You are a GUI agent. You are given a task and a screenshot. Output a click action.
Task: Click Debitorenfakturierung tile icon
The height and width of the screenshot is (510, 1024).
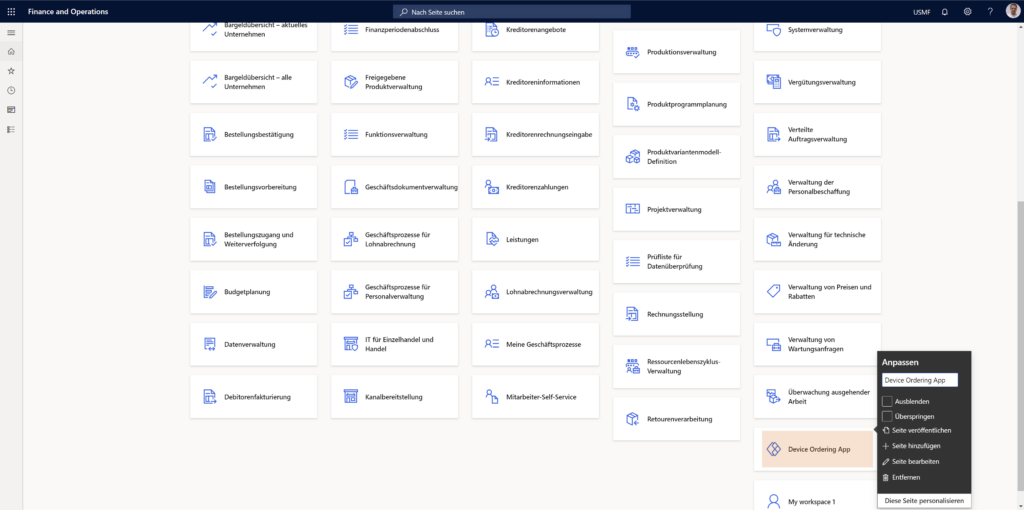tap(210, 396)
